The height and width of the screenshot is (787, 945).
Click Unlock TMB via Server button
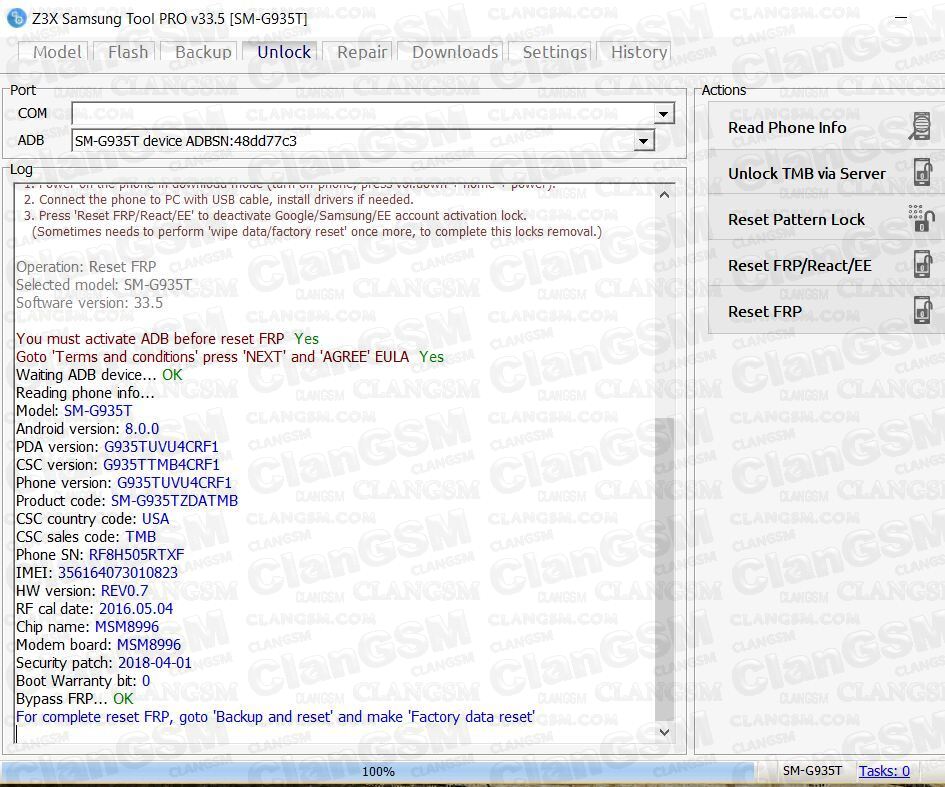point(826,173)
